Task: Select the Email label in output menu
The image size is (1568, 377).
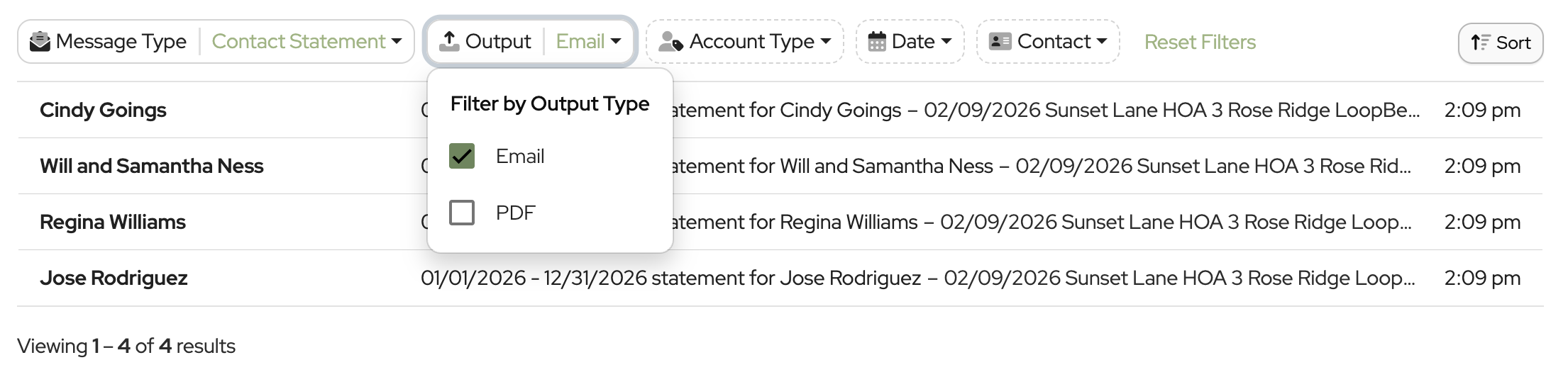Action: (520, 157)
